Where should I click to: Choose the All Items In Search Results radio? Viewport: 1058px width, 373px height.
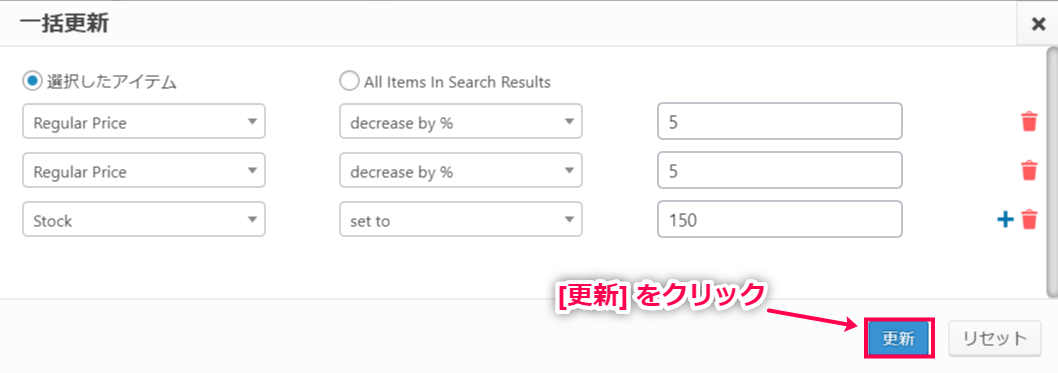(x=350, y=82)
